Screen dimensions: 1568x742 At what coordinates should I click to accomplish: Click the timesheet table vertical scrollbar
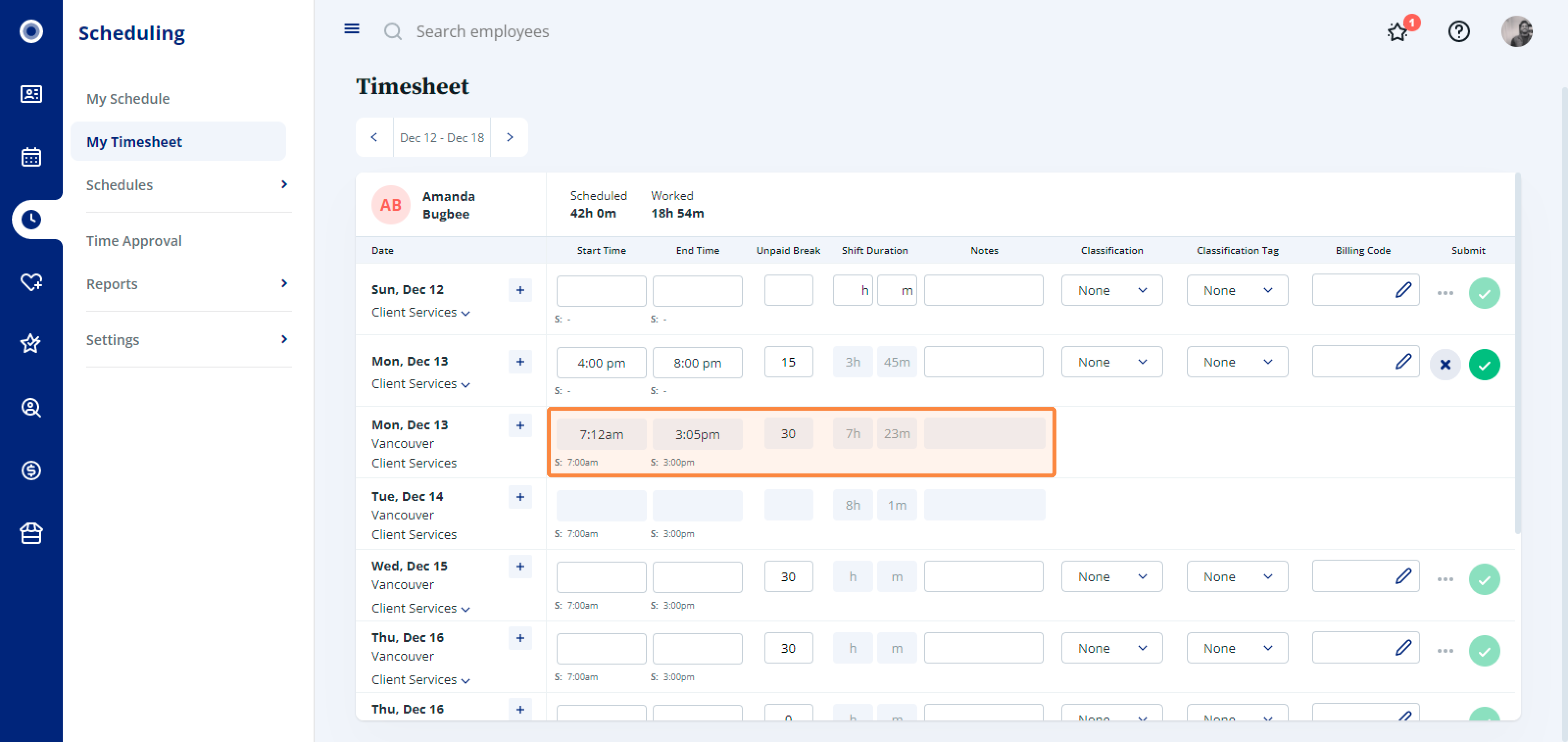(1518, 353)
